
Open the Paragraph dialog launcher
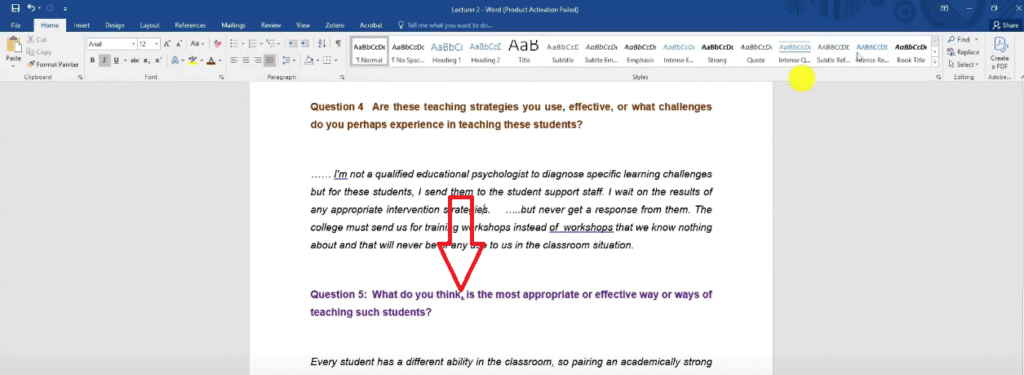pyautogui.click(x=342, y=77)
